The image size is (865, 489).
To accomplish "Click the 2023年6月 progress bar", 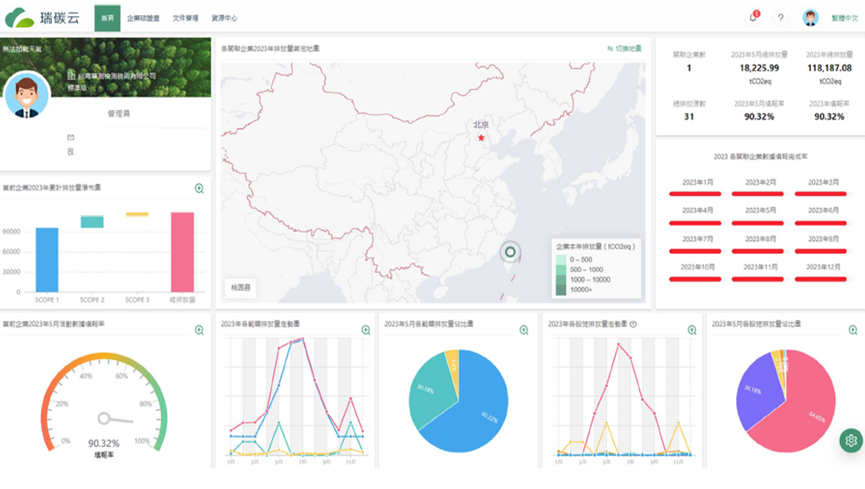I will (823, 223).
